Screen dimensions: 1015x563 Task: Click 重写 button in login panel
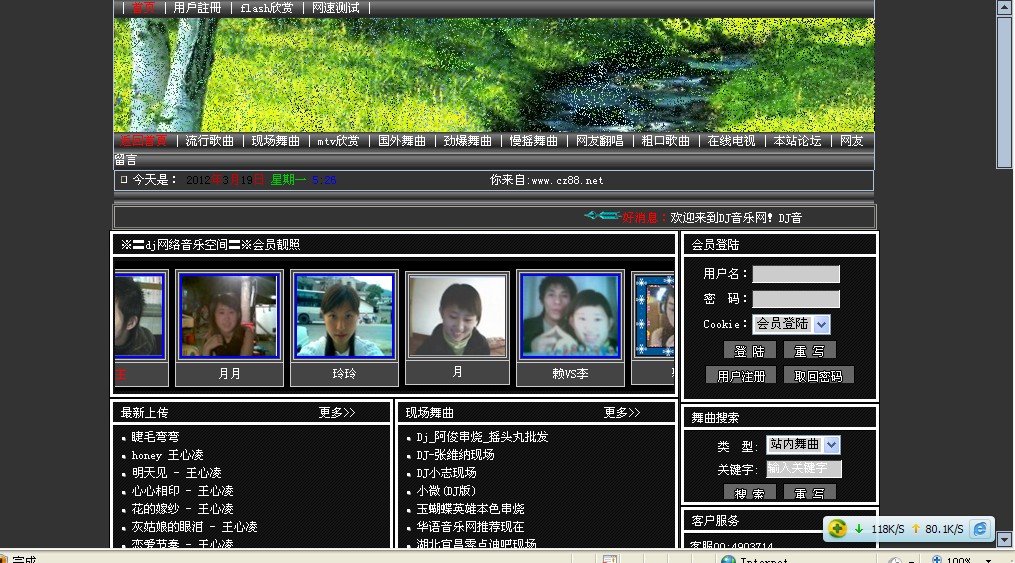pyautogui.click(x=809, y=351)
